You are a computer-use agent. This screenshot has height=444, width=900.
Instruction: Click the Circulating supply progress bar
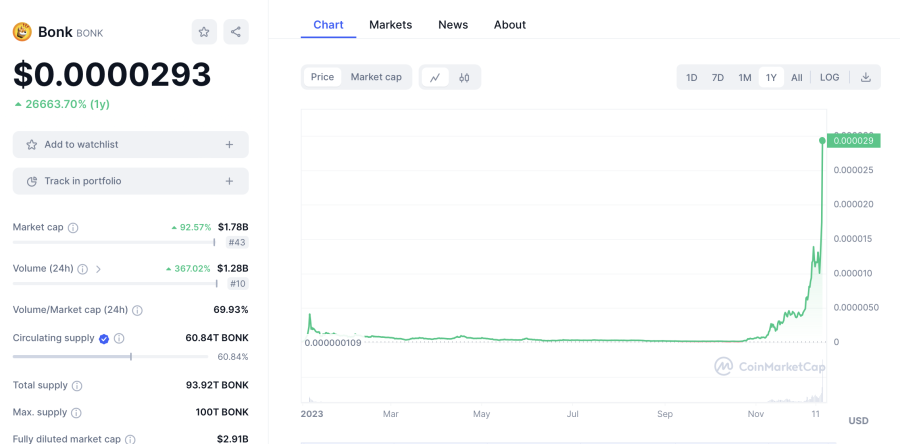(x=110, y=357)
